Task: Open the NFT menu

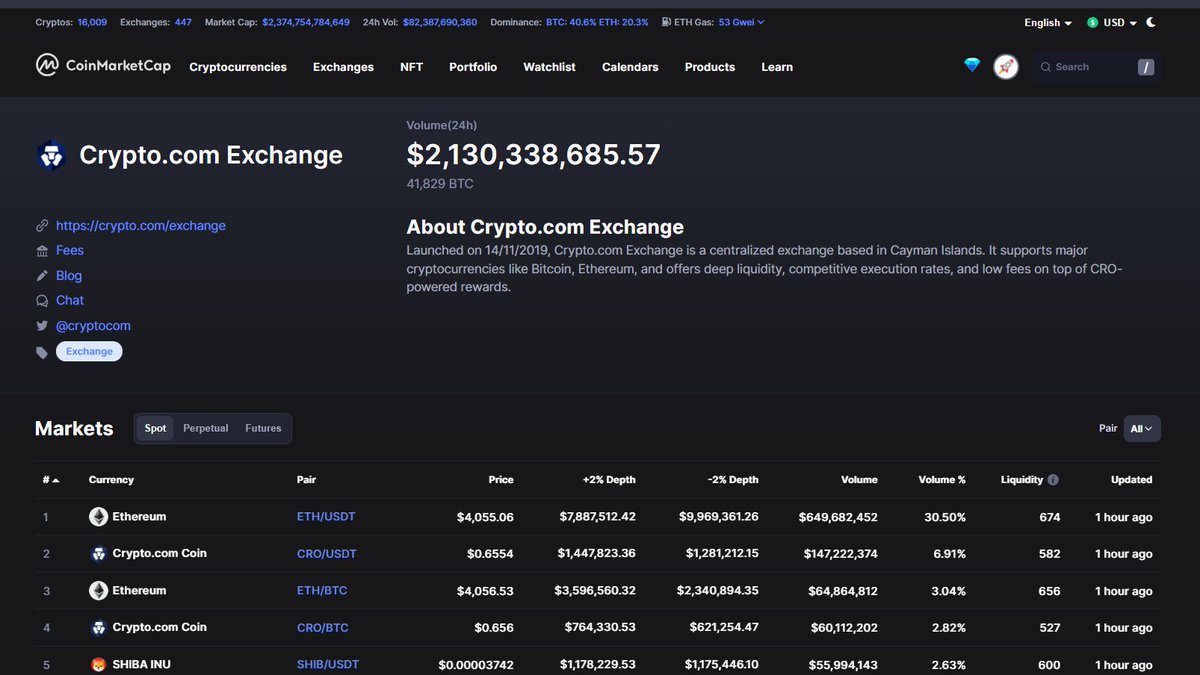Action: tap(411, 67)
